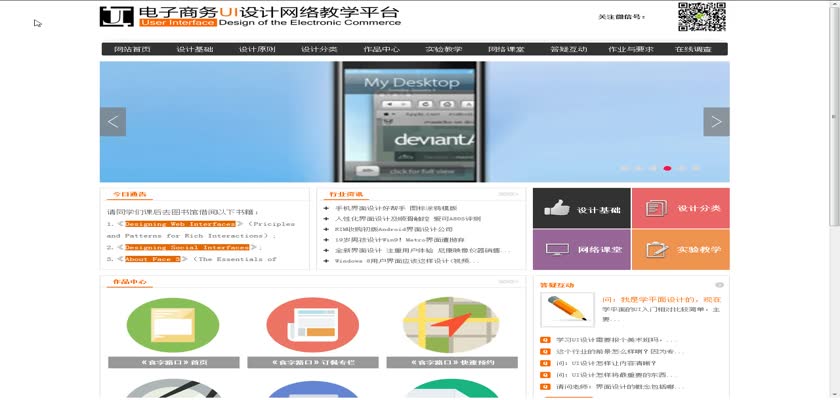840x400 pixels.
Task: Open 答疑互动 in navigation bar
Action: [568, 49]
